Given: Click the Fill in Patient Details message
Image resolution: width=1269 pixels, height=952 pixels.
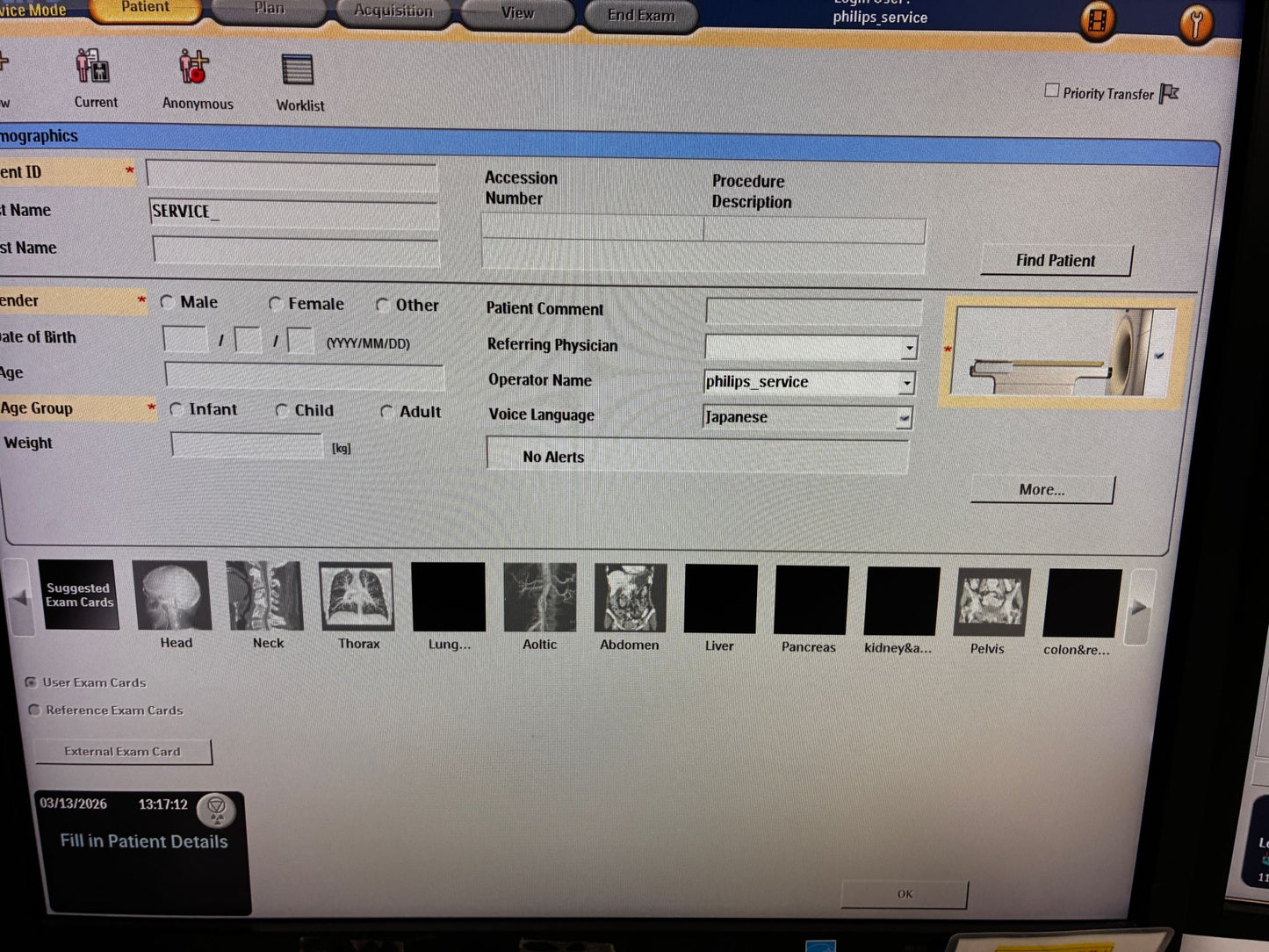Looking at the screenshot, I should point(144,841).
